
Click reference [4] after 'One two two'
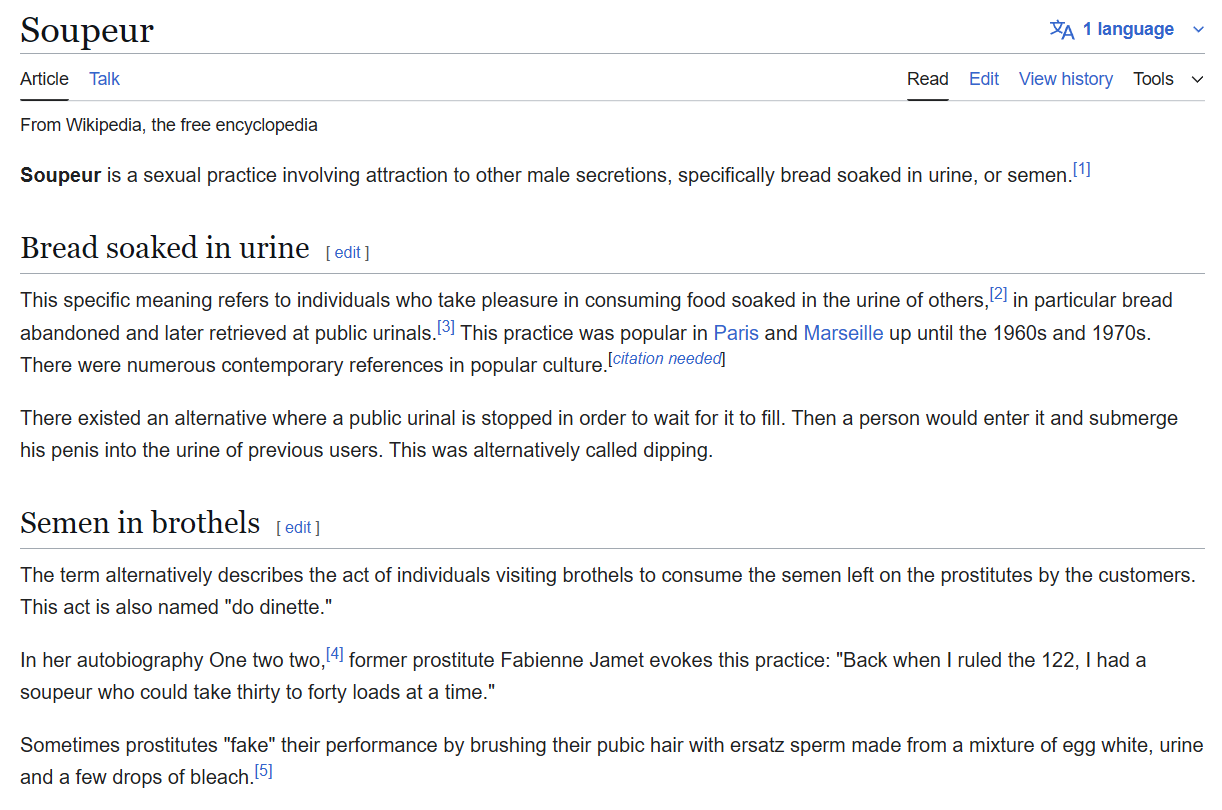point(335,654)
